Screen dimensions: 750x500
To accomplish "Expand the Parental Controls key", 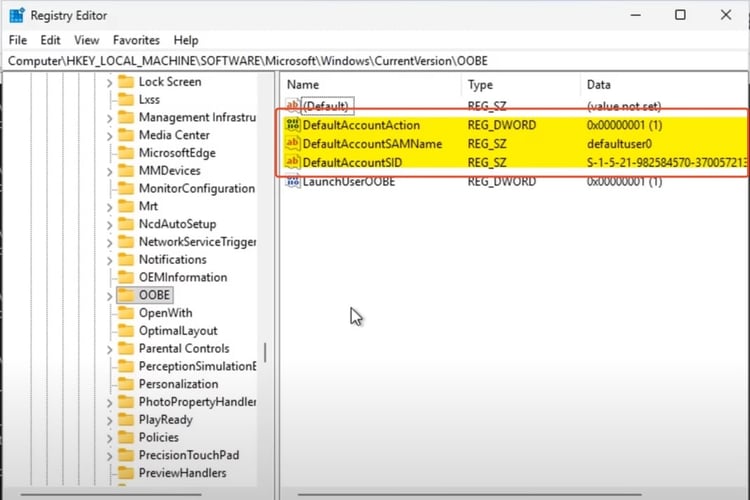I will tap(109, 349).
